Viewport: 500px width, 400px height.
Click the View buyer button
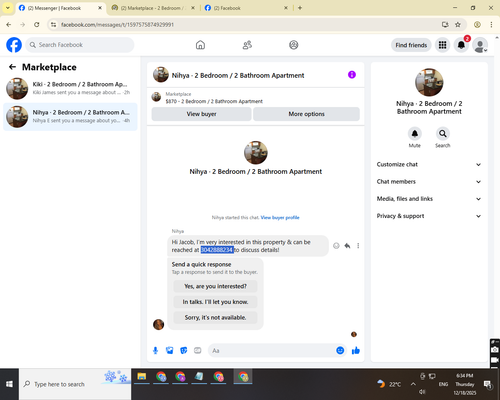pyautogui.click(x=201, y=114)
